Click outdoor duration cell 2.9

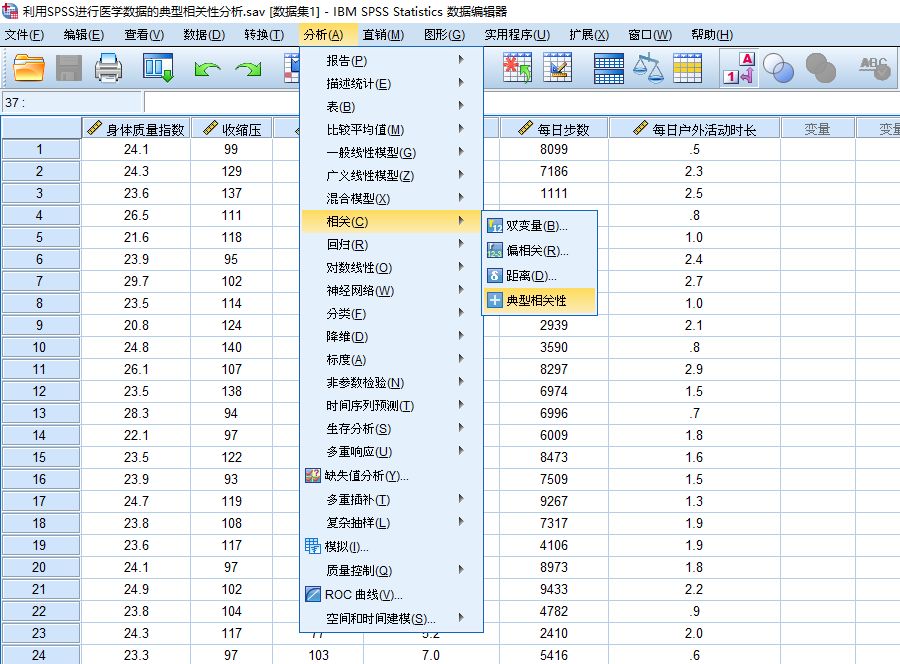pos(695,369)
